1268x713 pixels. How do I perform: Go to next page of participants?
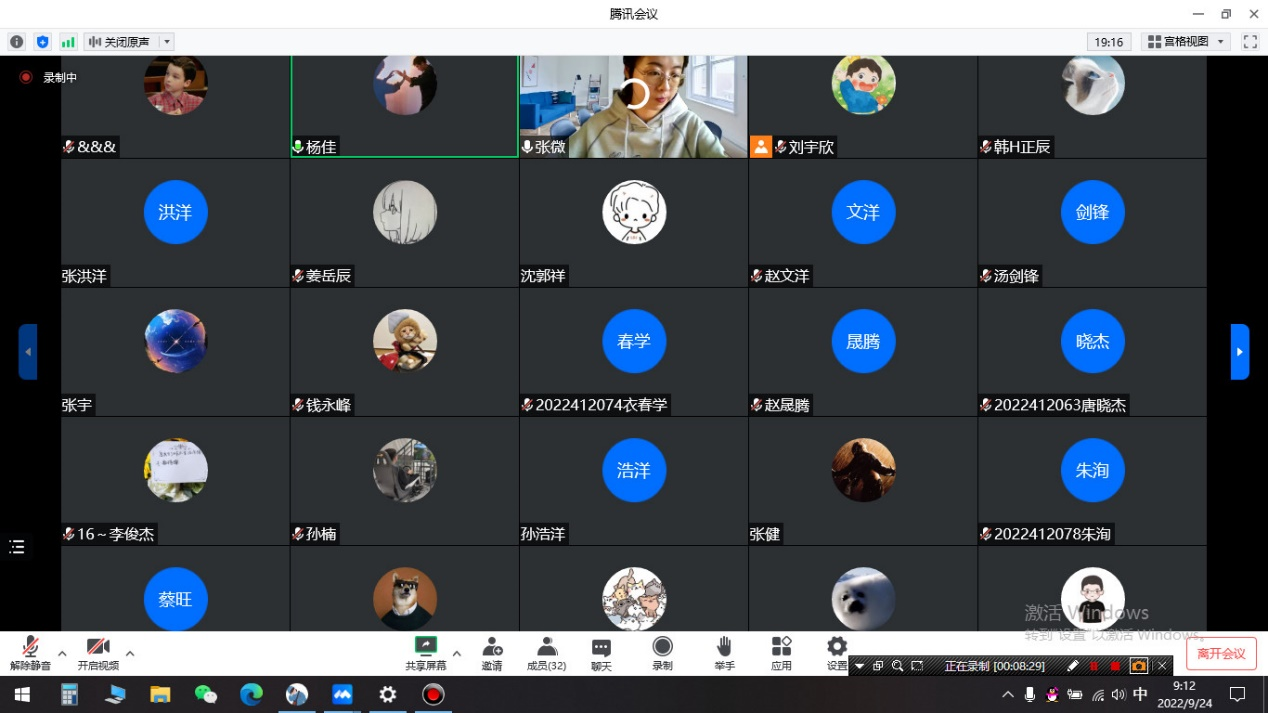click(1239, 352)
